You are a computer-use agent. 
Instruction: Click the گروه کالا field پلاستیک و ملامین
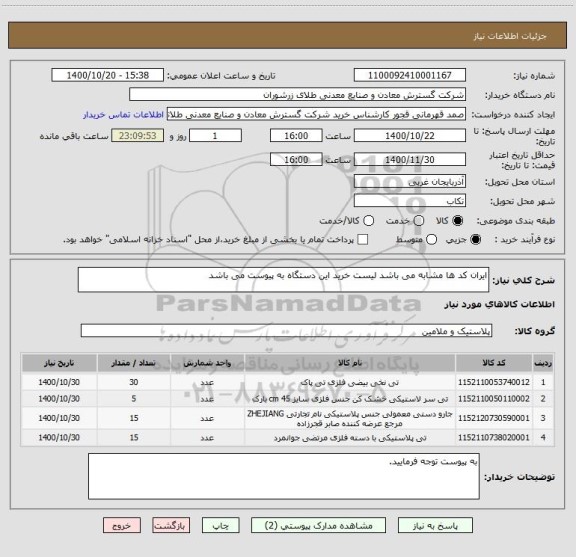coord(286,331)
